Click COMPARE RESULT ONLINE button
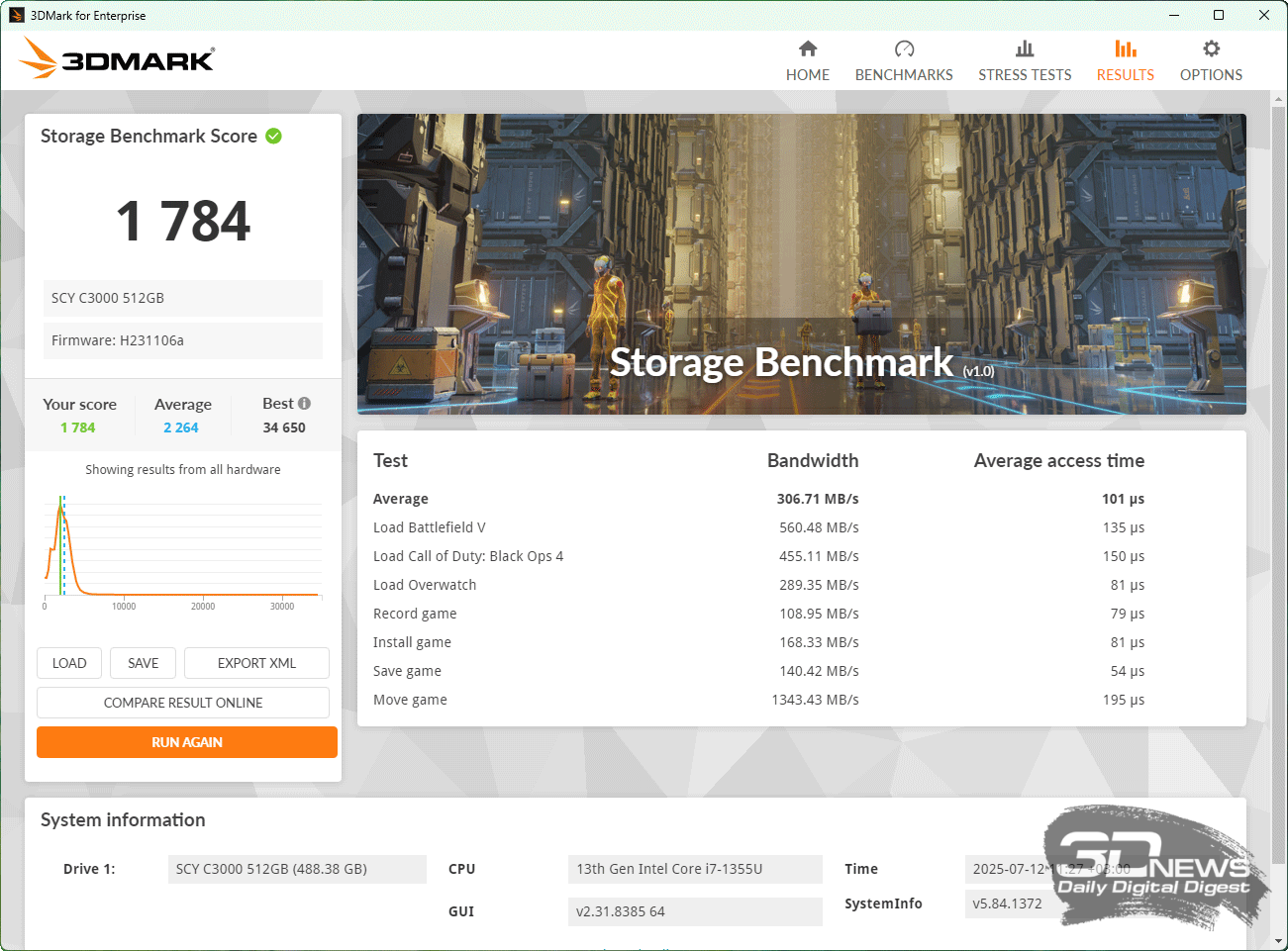This screenshot has width=1288, height=951. 183,703
